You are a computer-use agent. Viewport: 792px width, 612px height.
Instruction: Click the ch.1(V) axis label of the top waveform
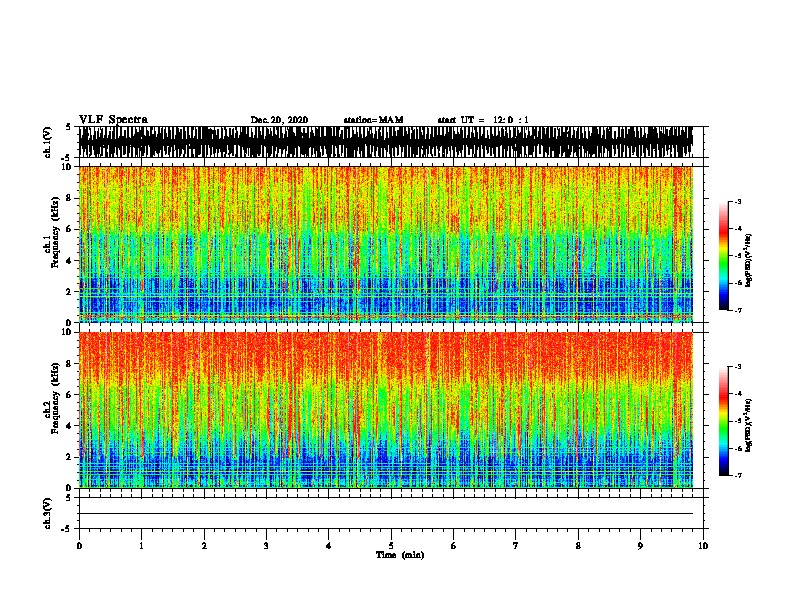tap(48, 142)
